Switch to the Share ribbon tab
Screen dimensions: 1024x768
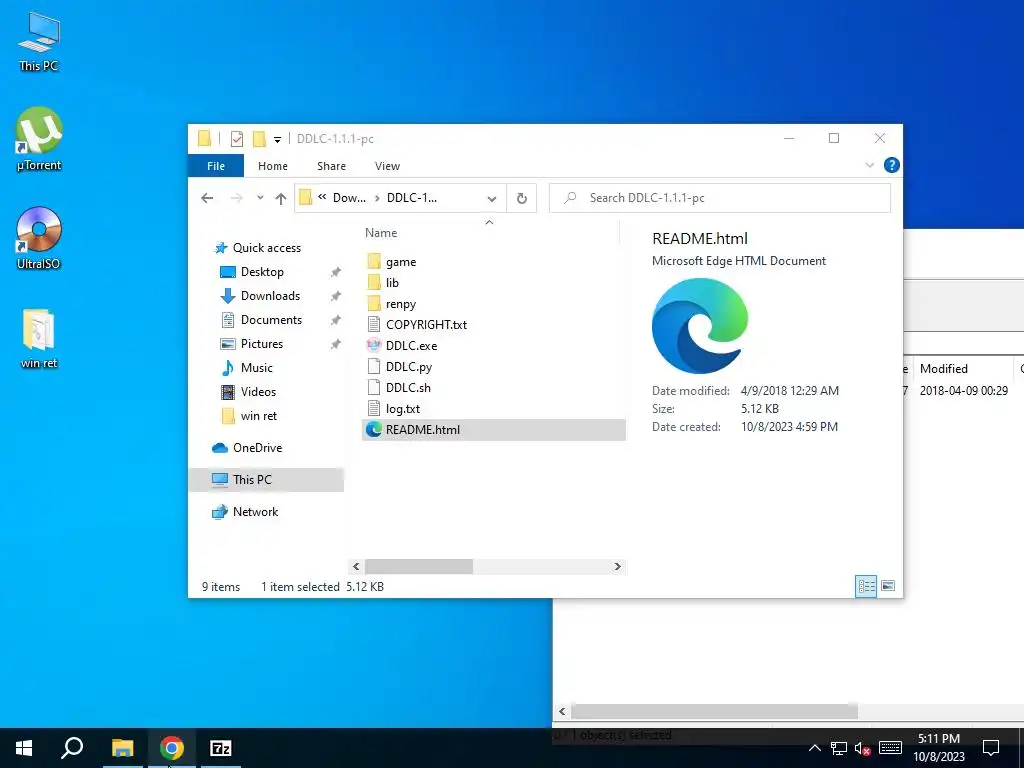[331, 166]
